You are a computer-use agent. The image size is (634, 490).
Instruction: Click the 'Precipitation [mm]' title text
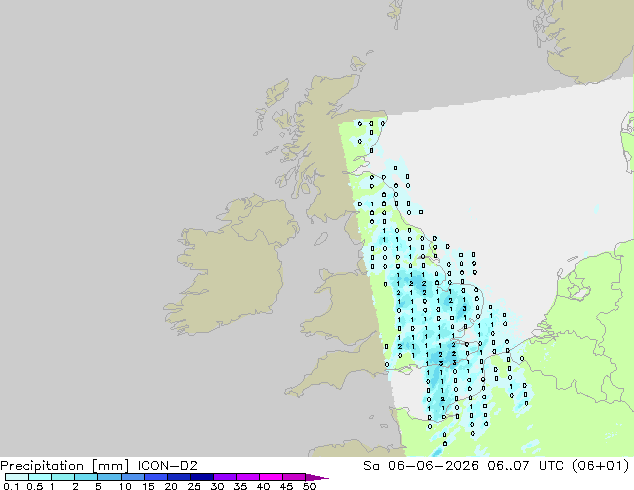coord(65,465)
